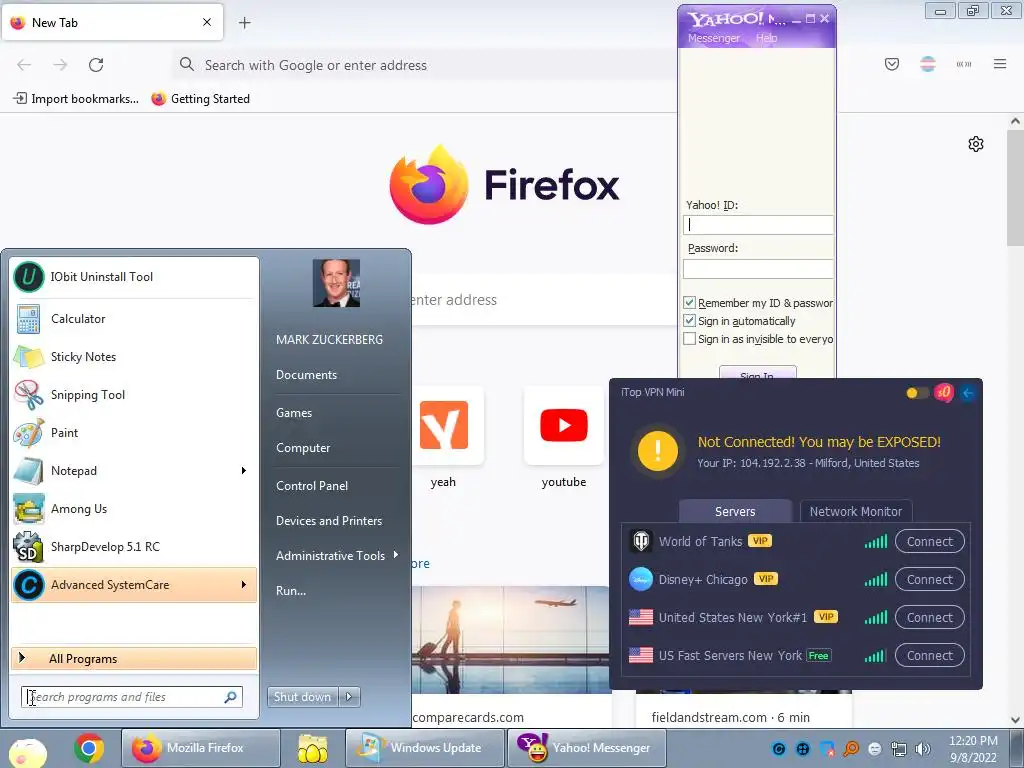This screenshot has height=768, width=1024.
Task: Connect to World of Tanks server
Action: (x=929, y=541)
